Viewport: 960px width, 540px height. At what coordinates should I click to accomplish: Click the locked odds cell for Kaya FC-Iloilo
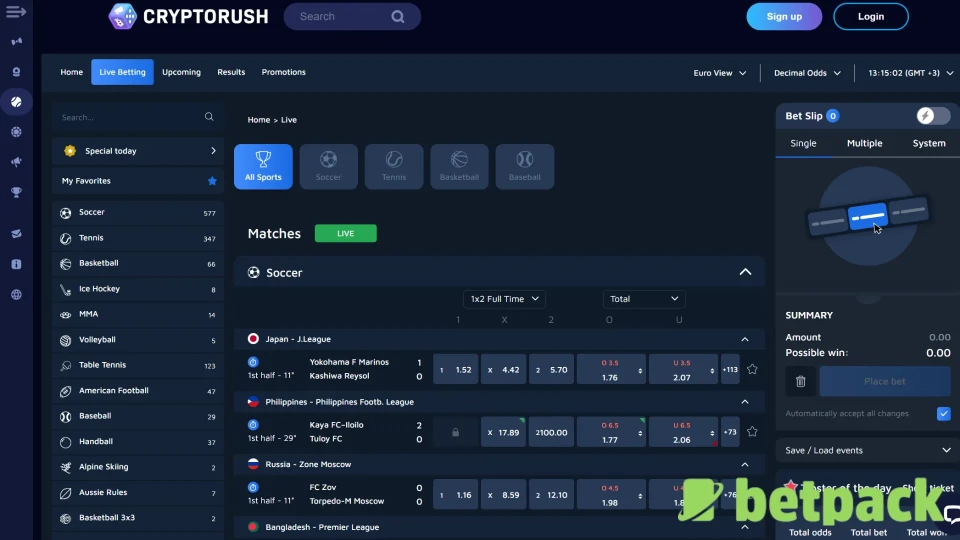click(456, 432)
